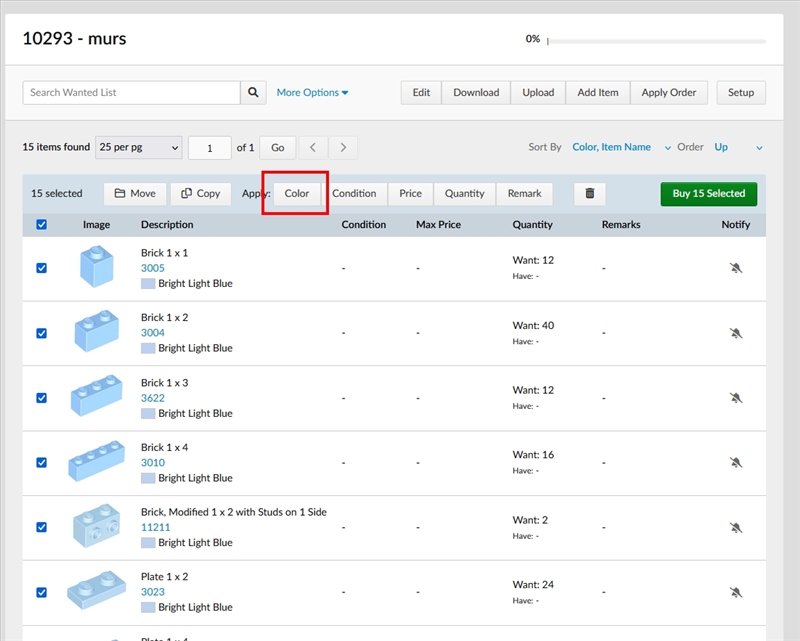This screenshot has height=641, width=800.
Task: Open part link 11211
Action: tap(155, 527)
